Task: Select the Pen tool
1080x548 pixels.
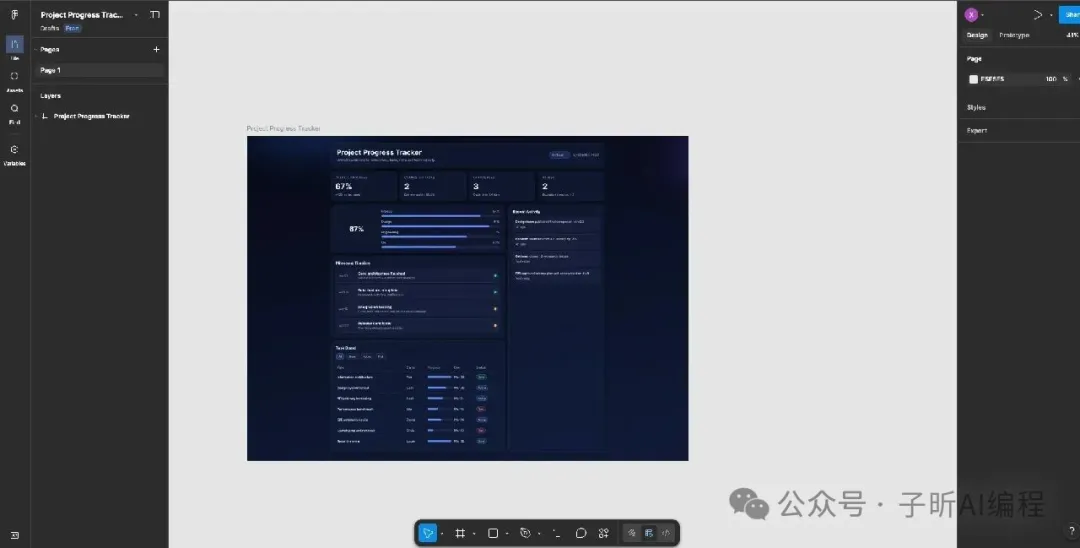Action: [525, 533]
